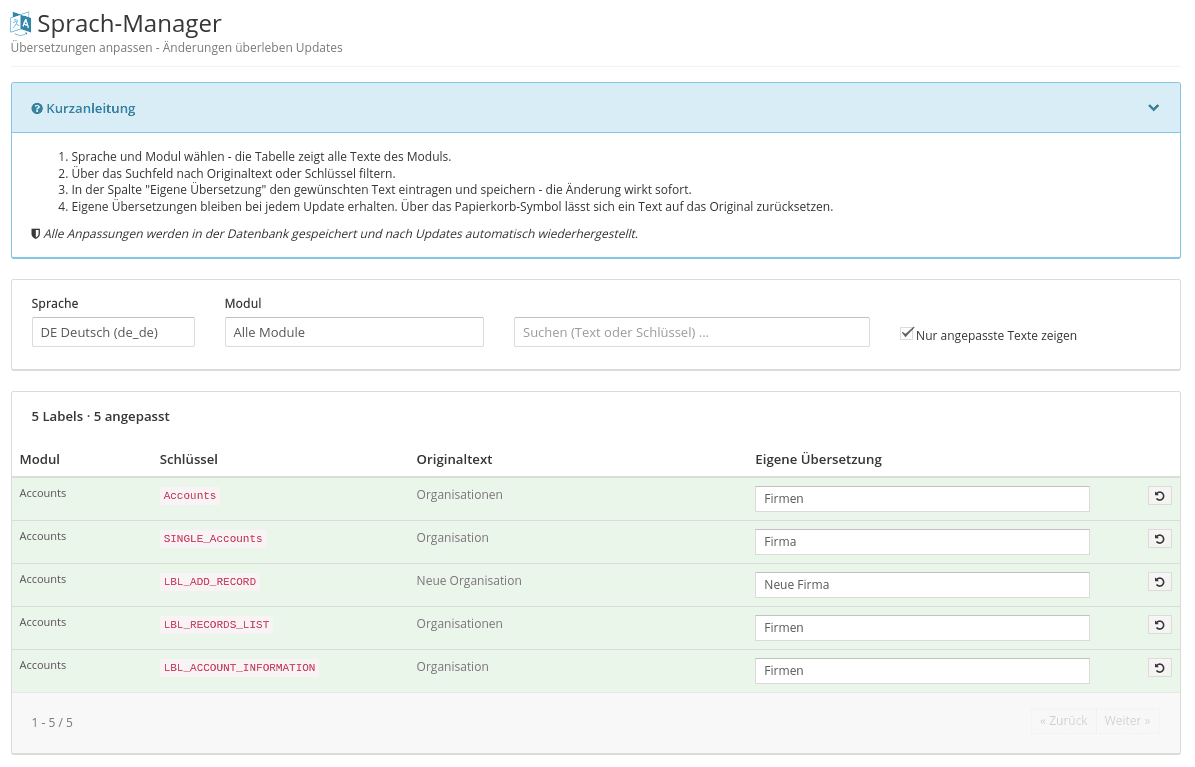
Task: Reset the LBL_ACCOUNT_INFORMATION translation
Action: 1159,668
